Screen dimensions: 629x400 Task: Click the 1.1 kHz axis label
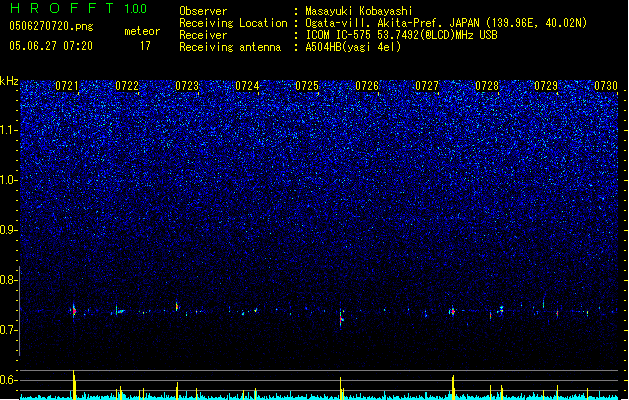(x=9, y=130)
